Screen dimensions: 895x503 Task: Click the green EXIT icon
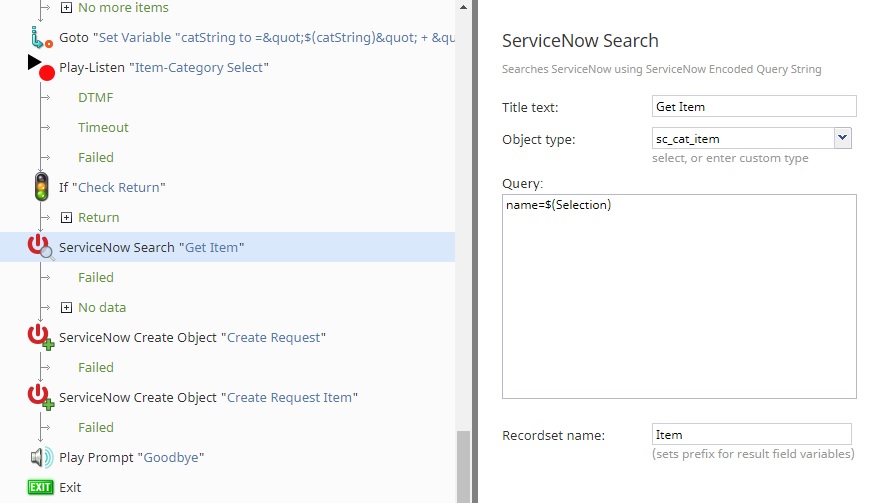tap(40, 487)
